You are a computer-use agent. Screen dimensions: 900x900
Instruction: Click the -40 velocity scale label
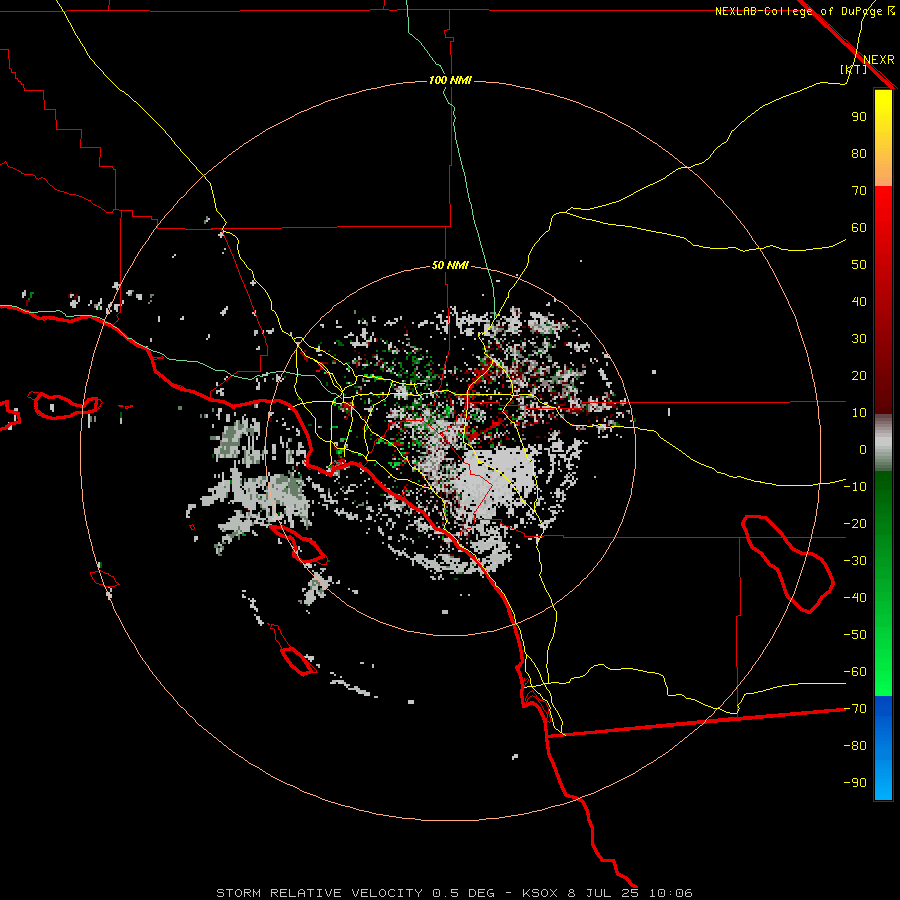pyautogui.click(x=855, y=598)
